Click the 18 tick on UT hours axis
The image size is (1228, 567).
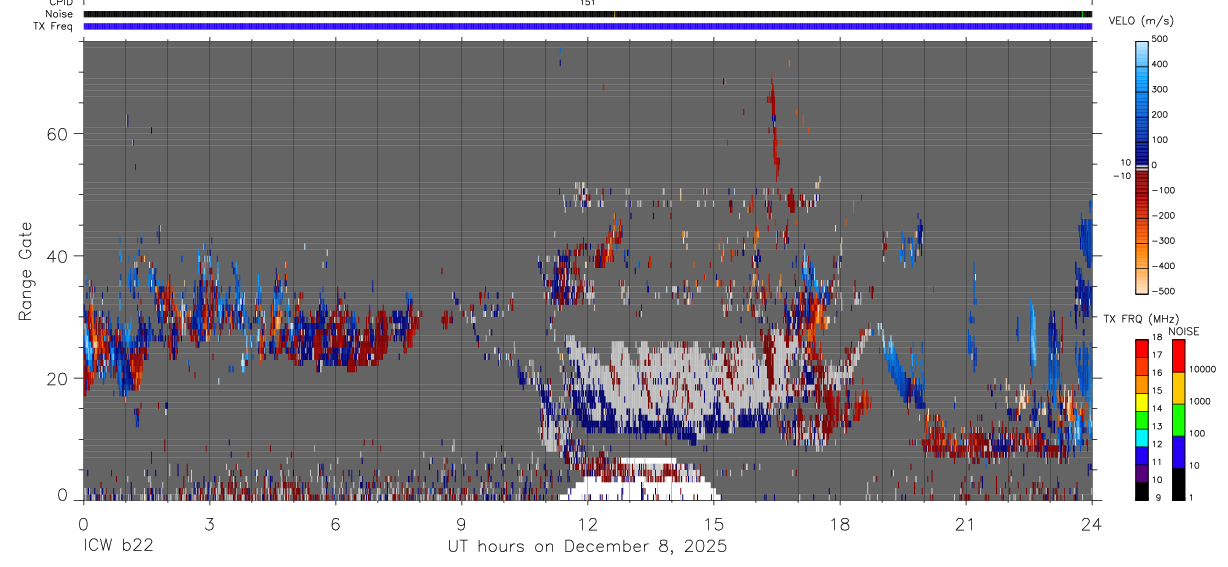(x=839, y=523)
